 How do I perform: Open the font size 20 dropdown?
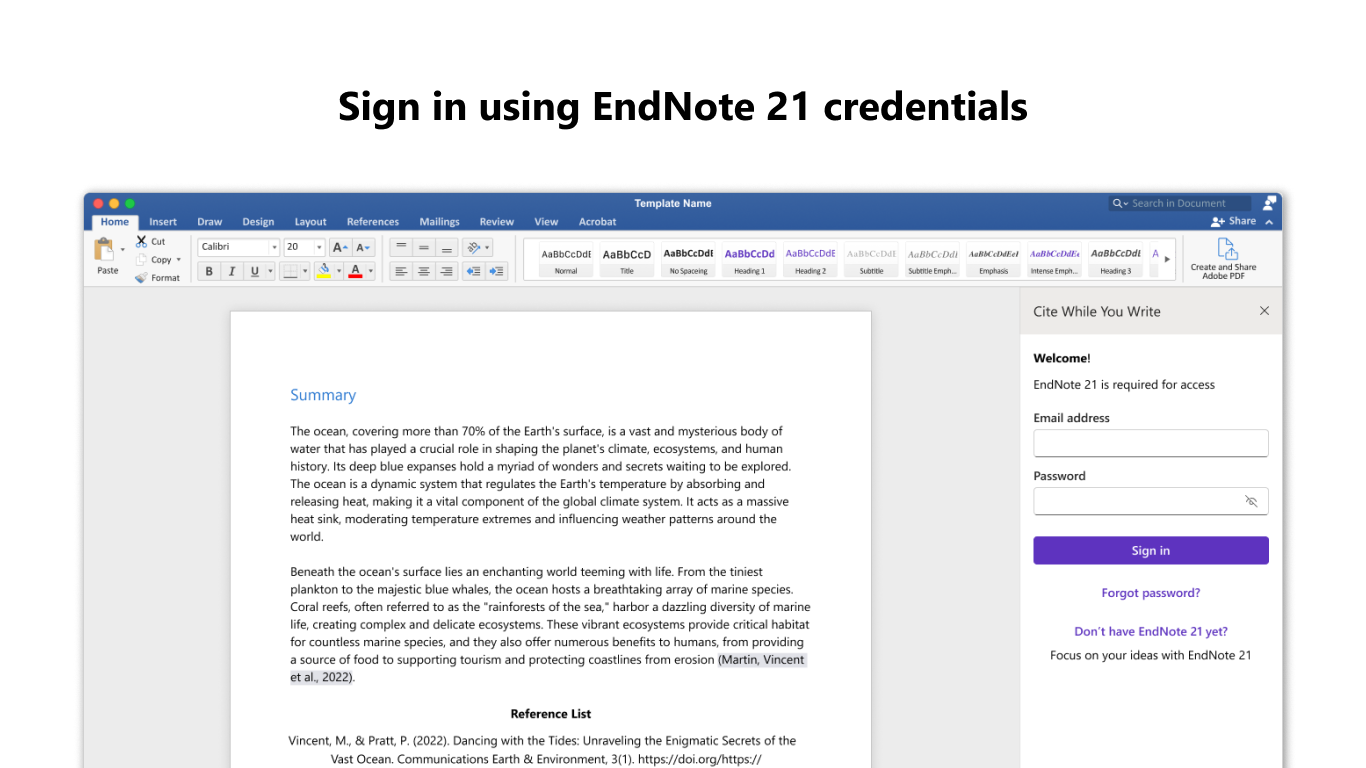319,247
